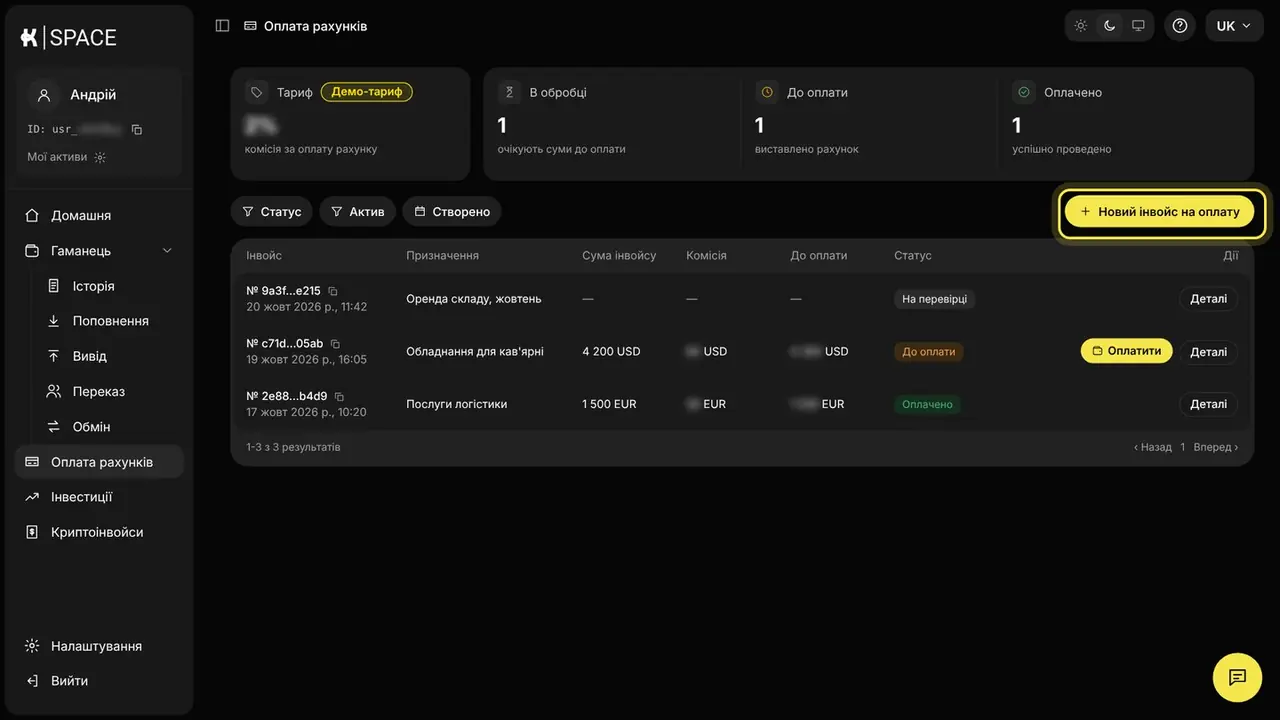Copy the user ID next to usr_
Screen dimensions: 1280x720
pos(137,130)
